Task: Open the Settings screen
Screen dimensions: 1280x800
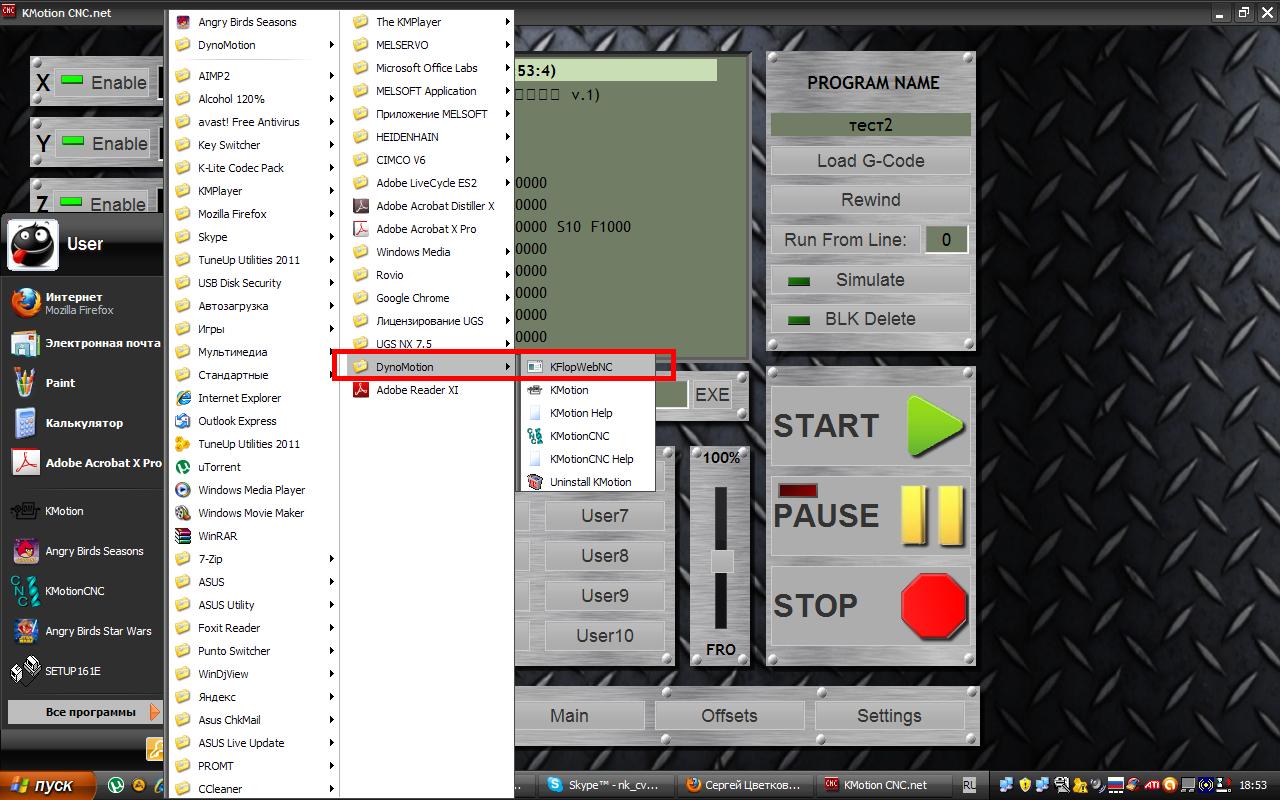Action: [889, 716]
